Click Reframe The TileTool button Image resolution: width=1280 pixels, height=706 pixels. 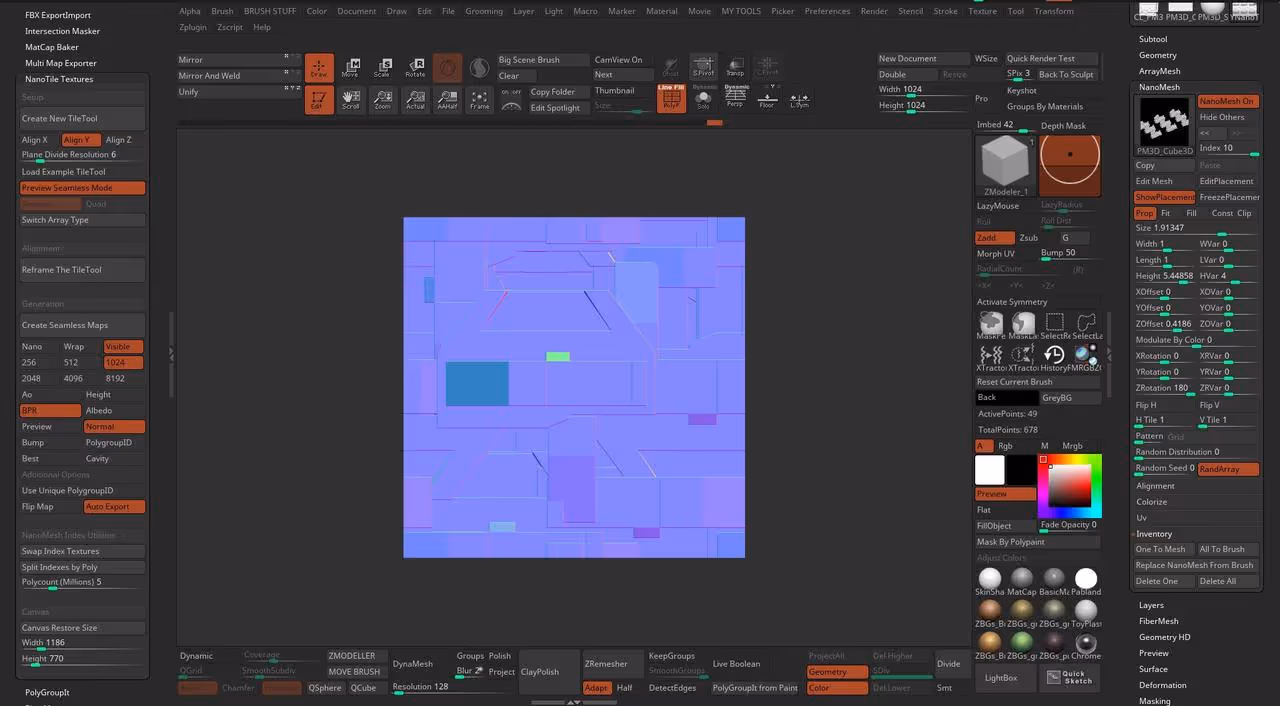83,270
